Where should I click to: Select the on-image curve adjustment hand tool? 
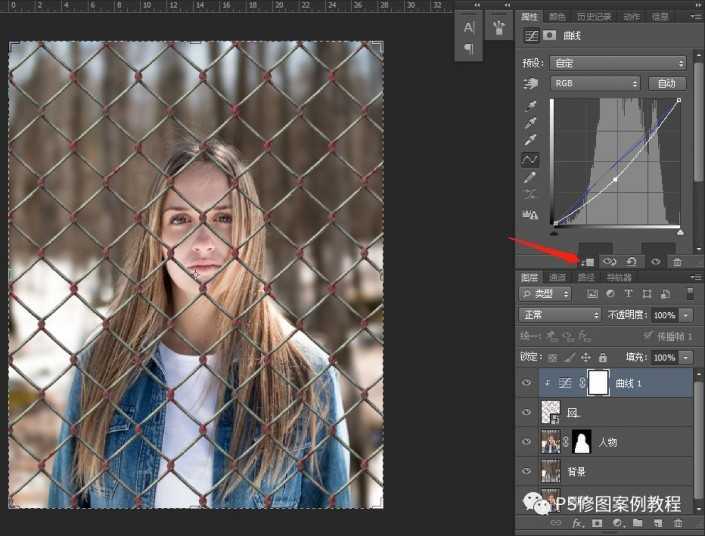[x=530, y=84]
